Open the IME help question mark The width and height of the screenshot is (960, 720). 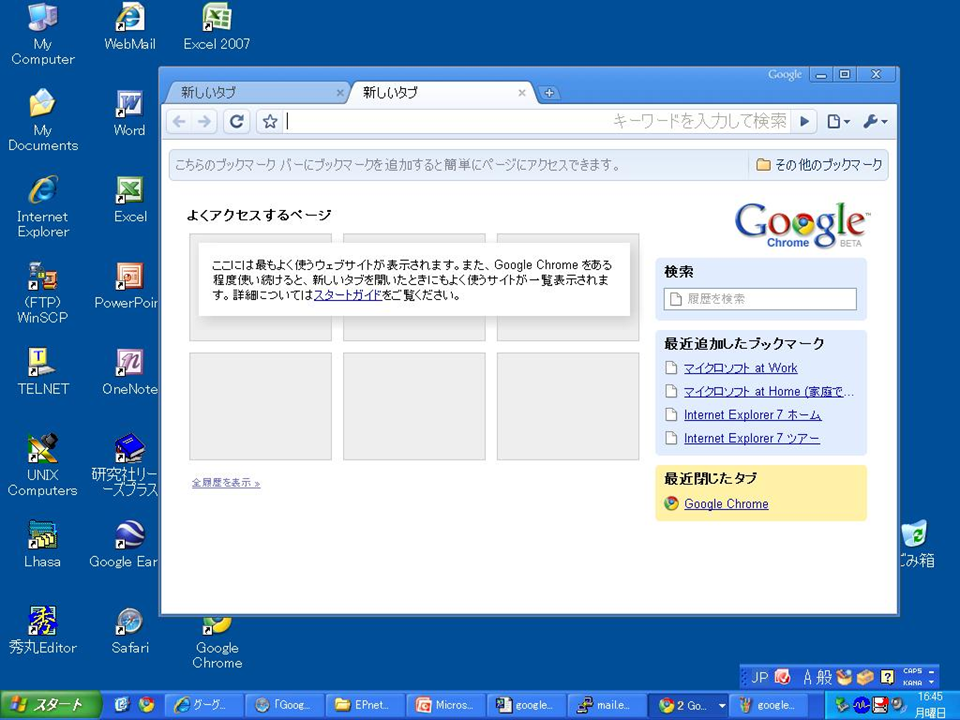click(887, 677)
